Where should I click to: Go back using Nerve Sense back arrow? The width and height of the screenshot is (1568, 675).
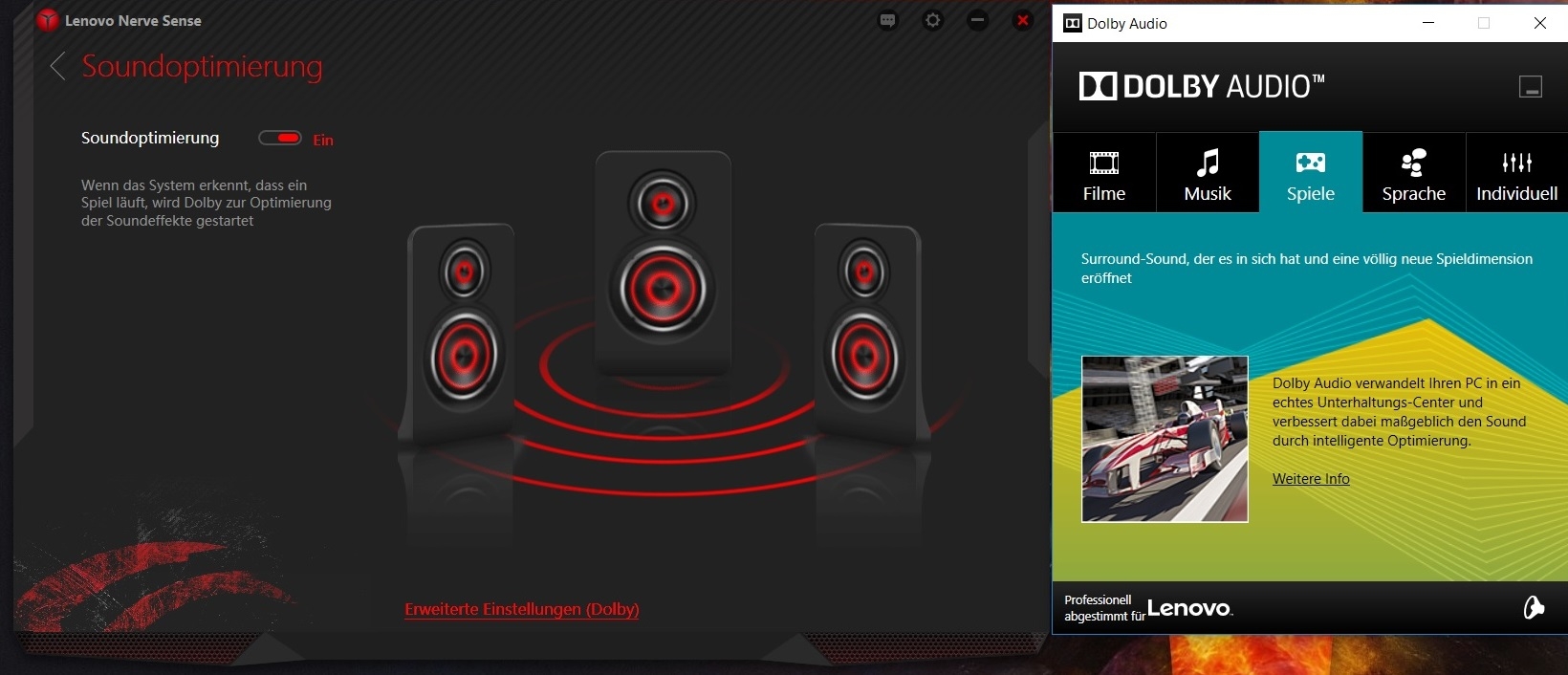(58, 66)
